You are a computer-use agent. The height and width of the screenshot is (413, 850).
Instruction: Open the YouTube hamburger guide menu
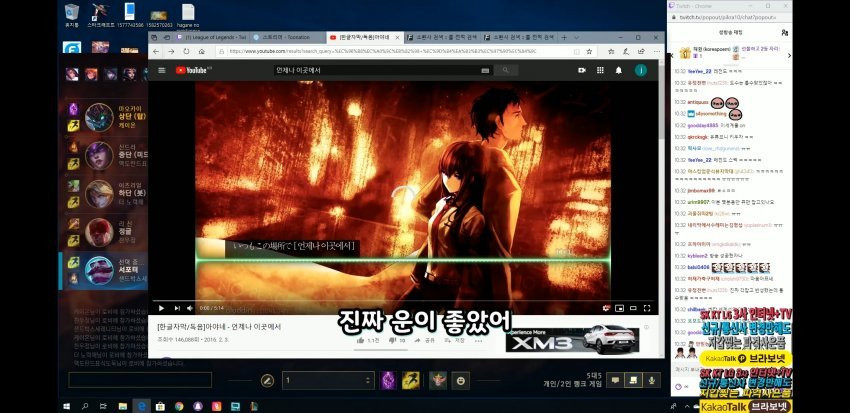pos(162,70)
